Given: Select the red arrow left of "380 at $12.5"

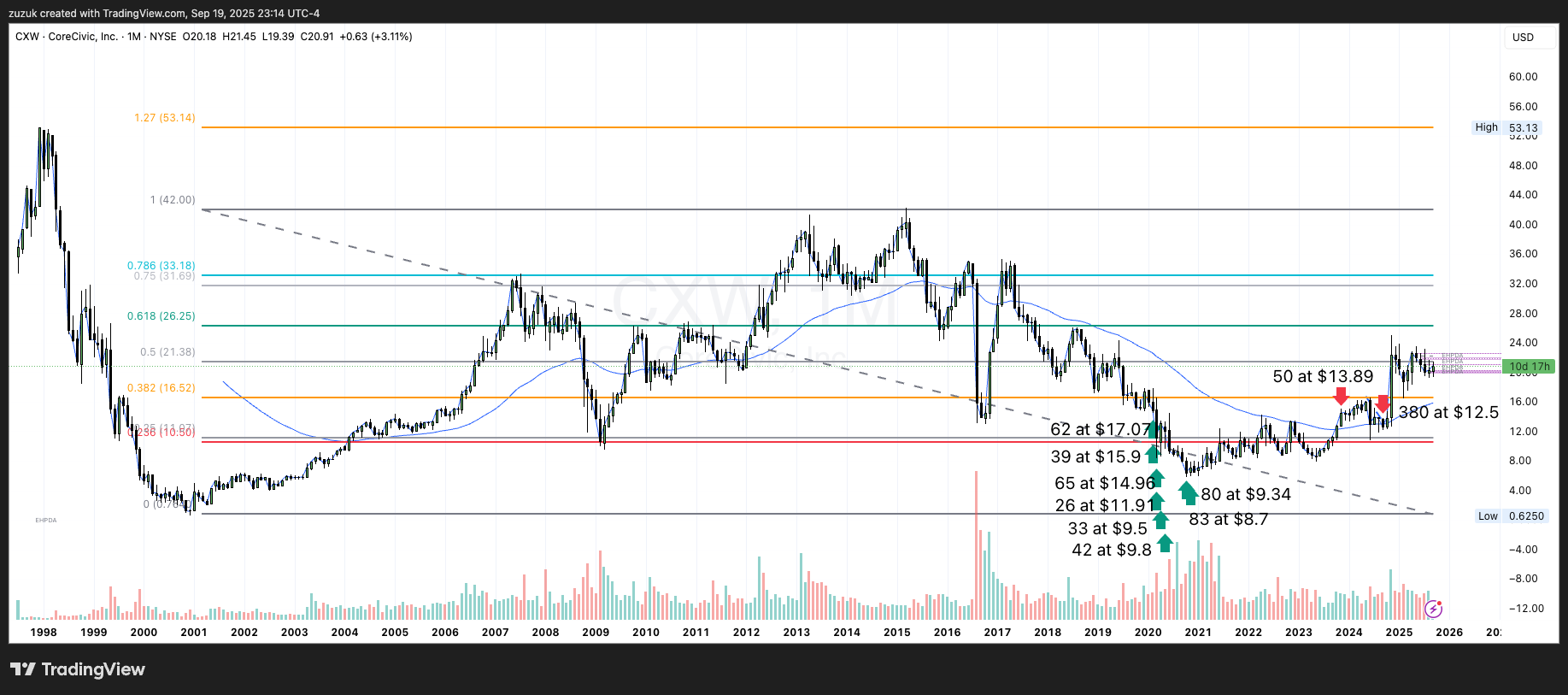Looking at the screenshot, I should [1383, 404].
